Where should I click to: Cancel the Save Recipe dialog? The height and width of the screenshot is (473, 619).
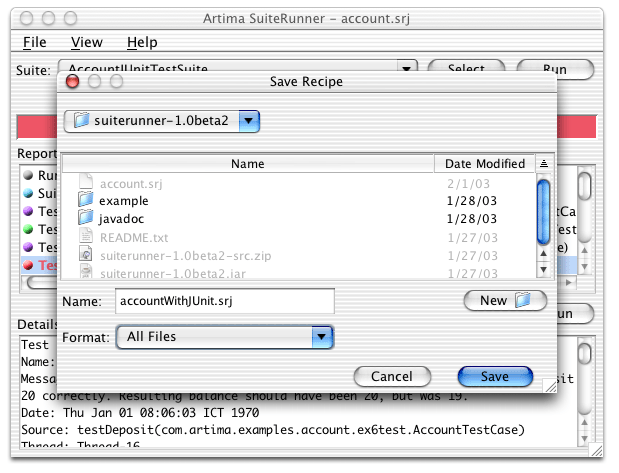tap(392, 376)
